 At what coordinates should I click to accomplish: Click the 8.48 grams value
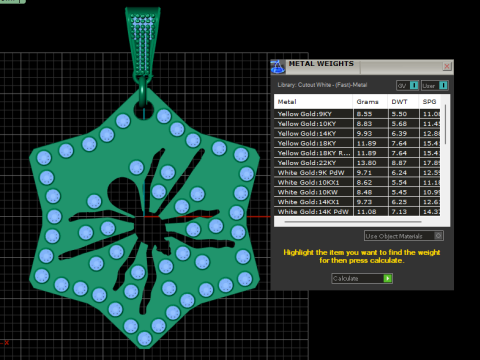pos(364,192)
